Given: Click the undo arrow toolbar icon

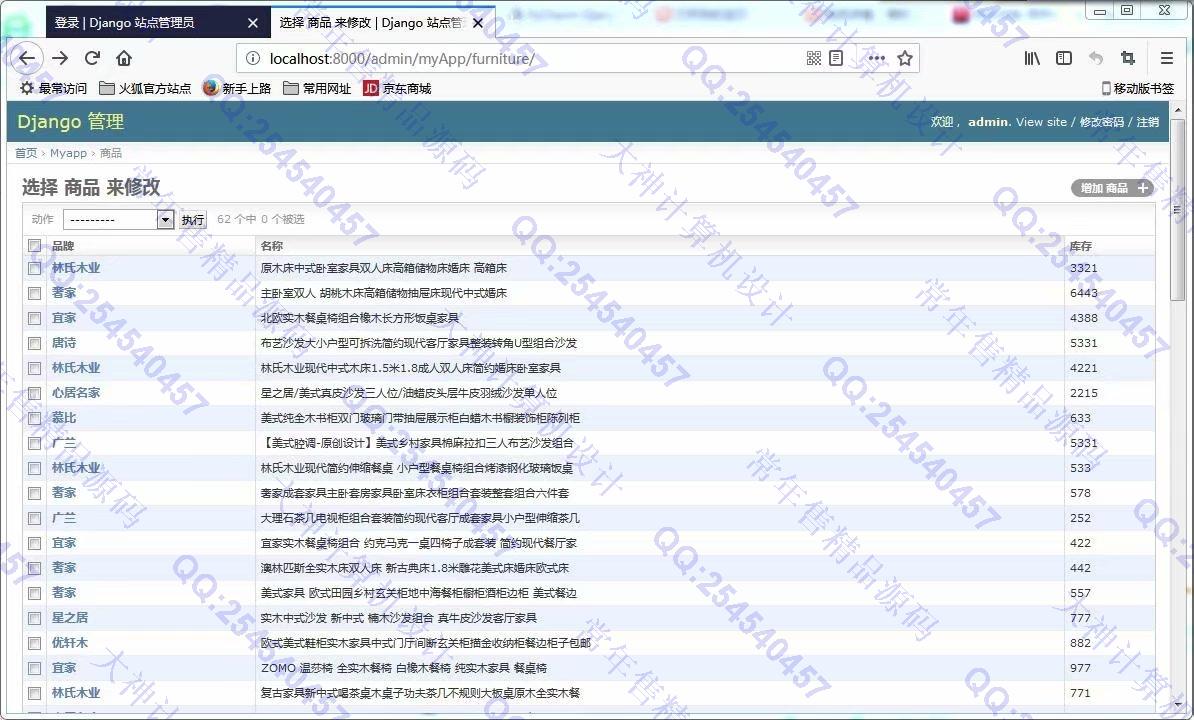Looking at the screenshot, I should 1096,59.
